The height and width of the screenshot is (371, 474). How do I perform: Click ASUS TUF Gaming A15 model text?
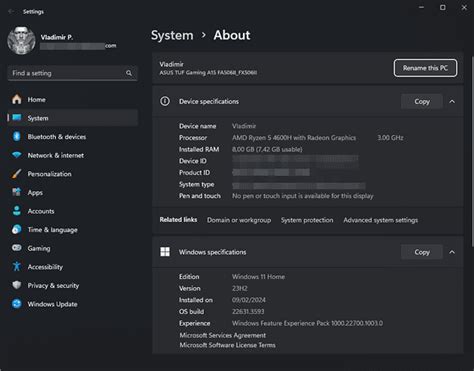(x=208, y=73)
